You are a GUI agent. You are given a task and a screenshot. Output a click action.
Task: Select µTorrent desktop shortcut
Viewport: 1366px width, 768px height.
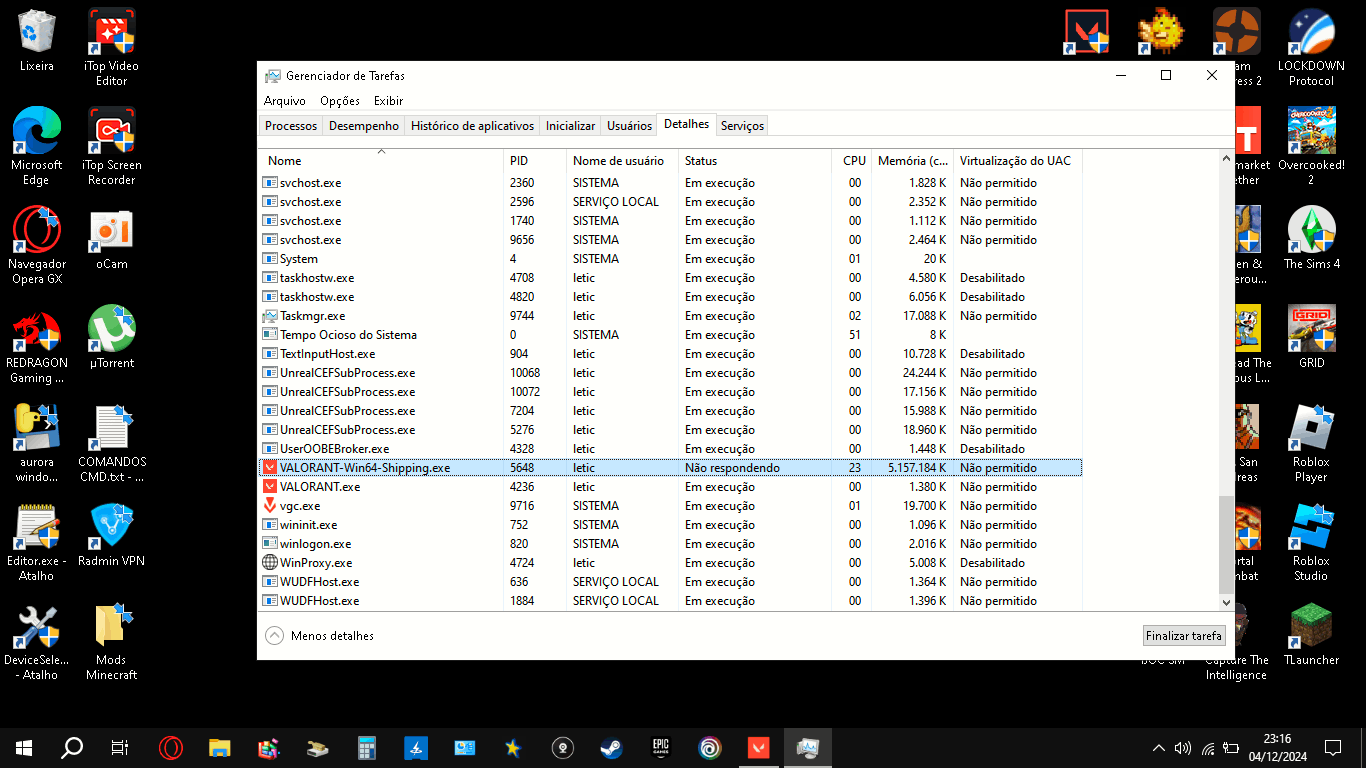(111, 337)
